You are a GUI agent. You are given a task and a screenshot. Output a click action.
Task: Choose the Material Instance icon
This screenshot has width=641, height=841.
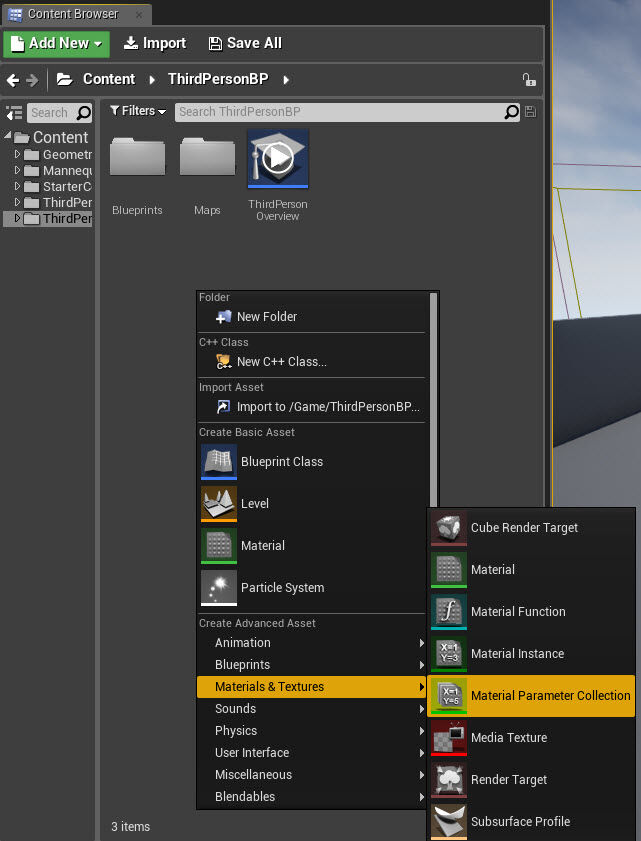[449, 654]
